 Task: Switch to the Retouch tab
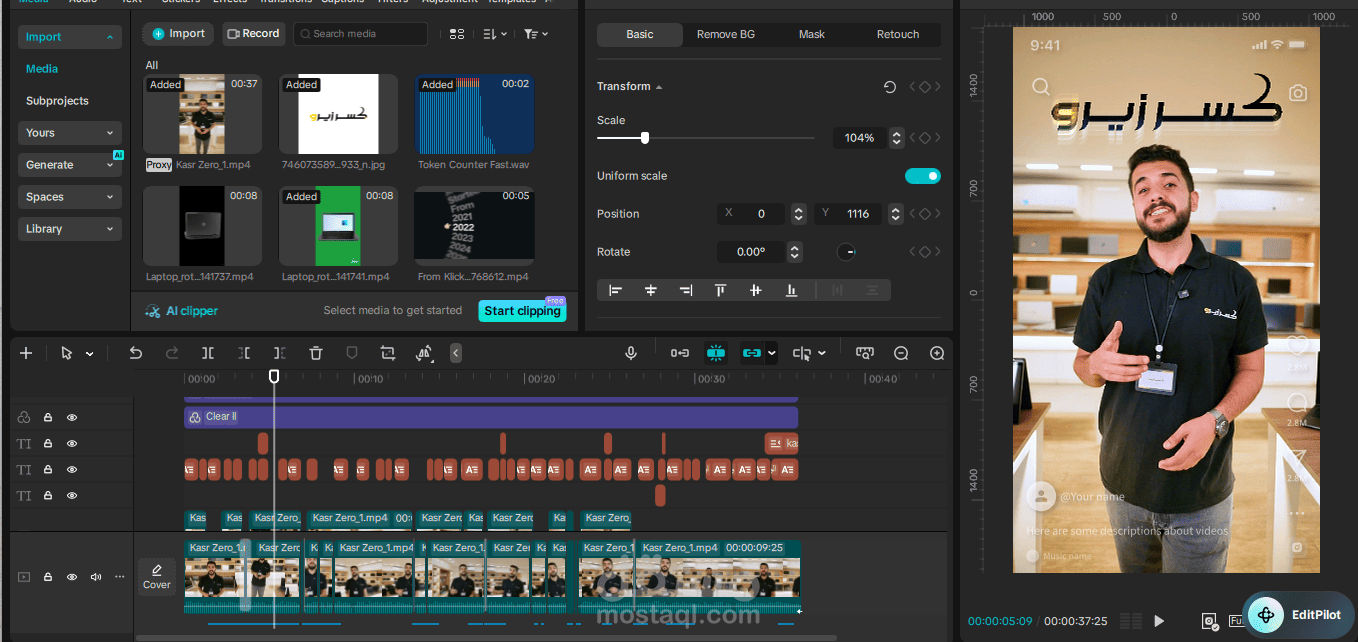(x=898, y=34)
